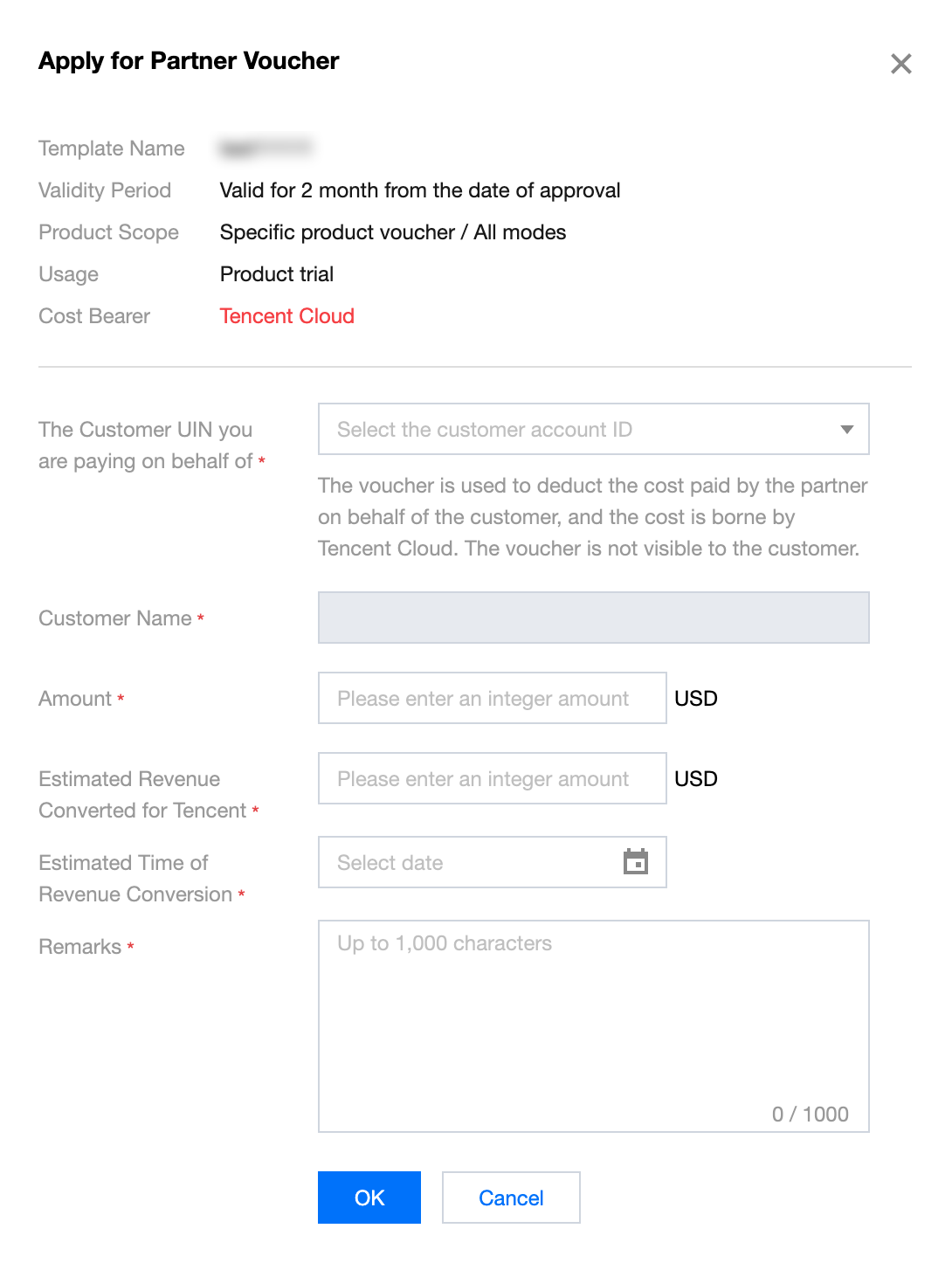
Task: Click the 0 / 1000 character counter
Action: (x=811, y=1114)
